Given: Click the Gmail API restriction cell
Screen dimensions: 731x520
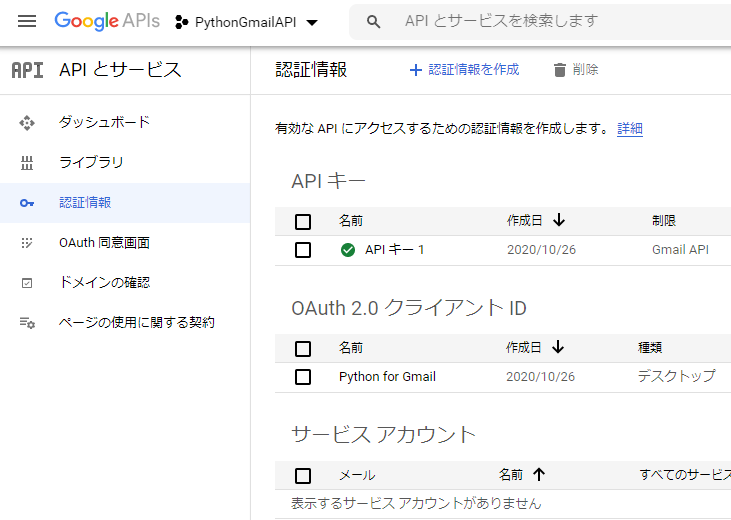Looking at the screenshot, I should click(680, 250).
